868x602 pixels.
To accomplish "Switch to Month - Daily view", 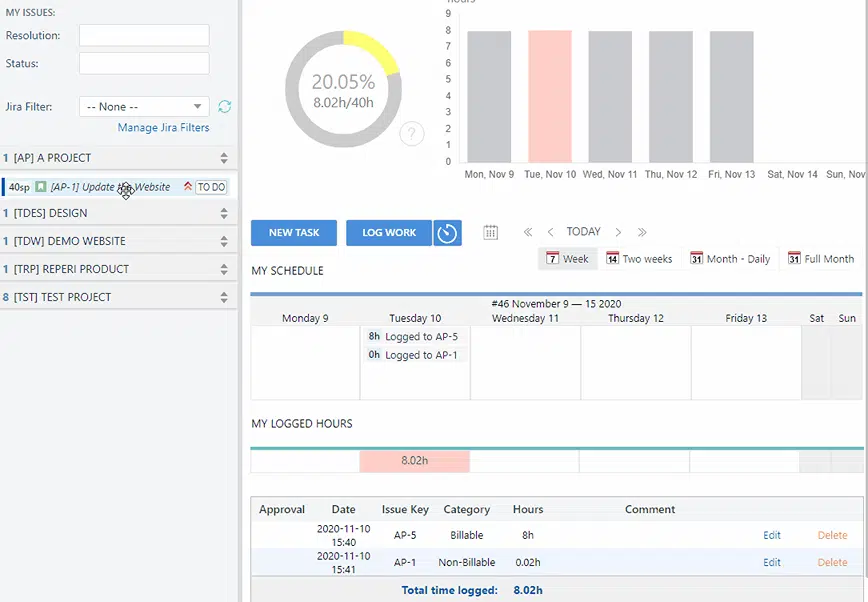I will pos(730,259).
